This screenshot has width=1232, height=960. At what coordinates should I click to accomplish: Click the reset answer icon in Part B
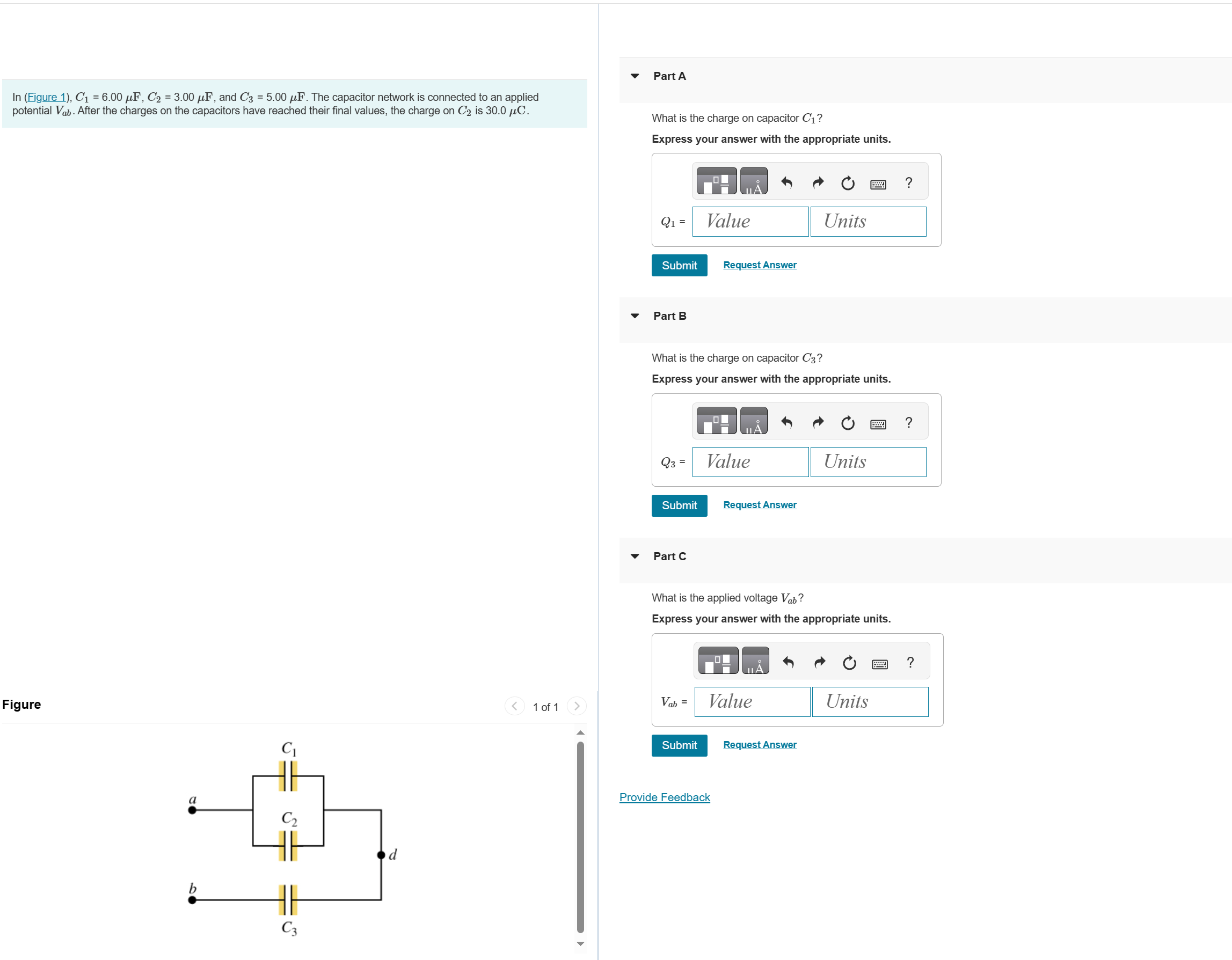847,422
